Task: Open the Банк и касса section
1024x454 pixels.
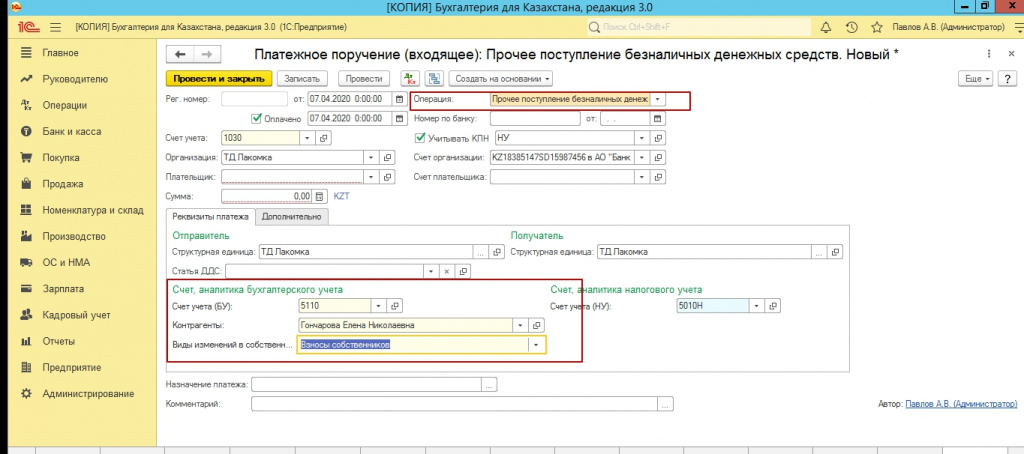Action: [71, 131]
